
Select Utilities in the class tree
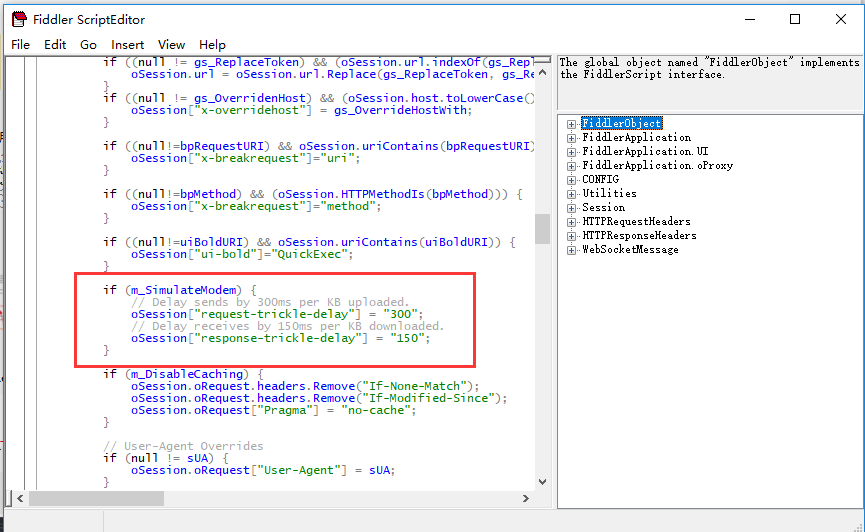[x=610, y=194]
